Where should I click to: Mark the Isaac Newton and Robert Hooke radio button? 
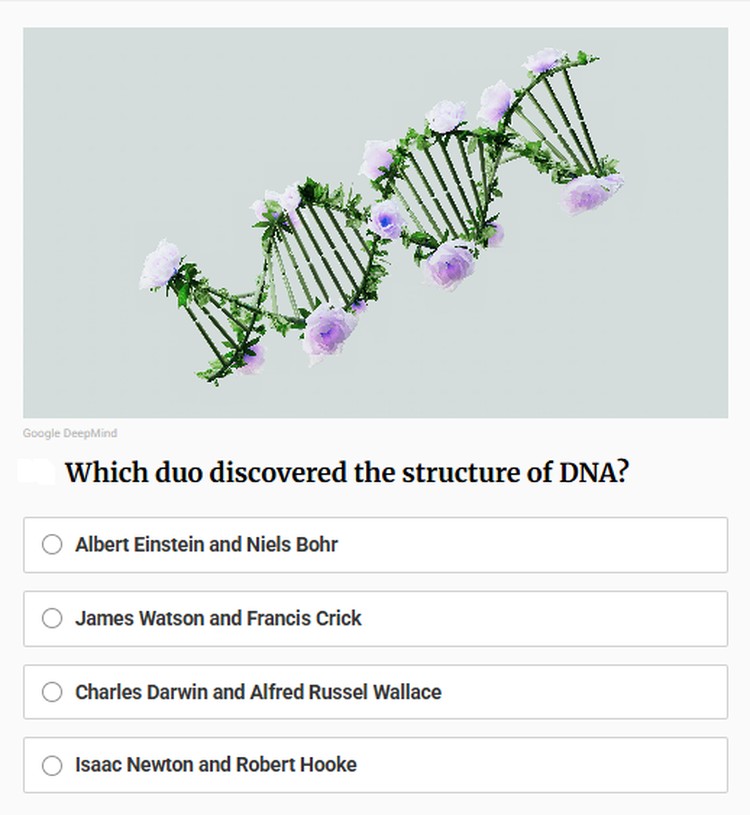point(52,765)
